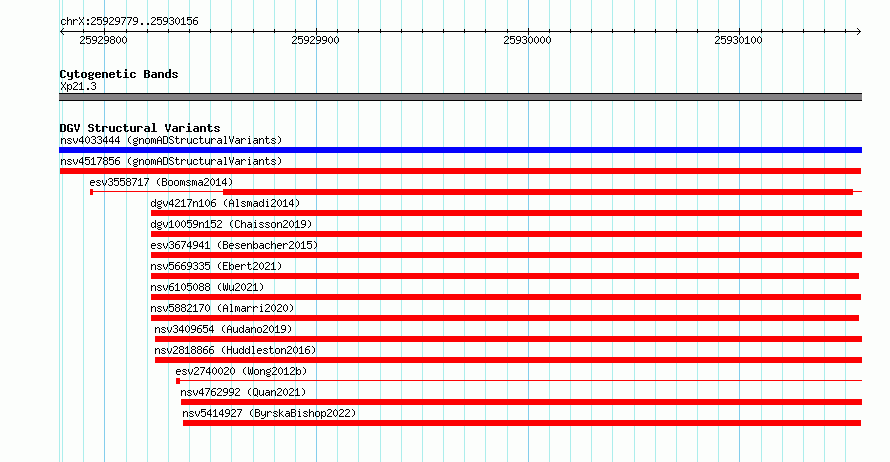Select the nsv3409654 Audano2019 red bar
Screen dimensions: 890x462
coord(509,339)
